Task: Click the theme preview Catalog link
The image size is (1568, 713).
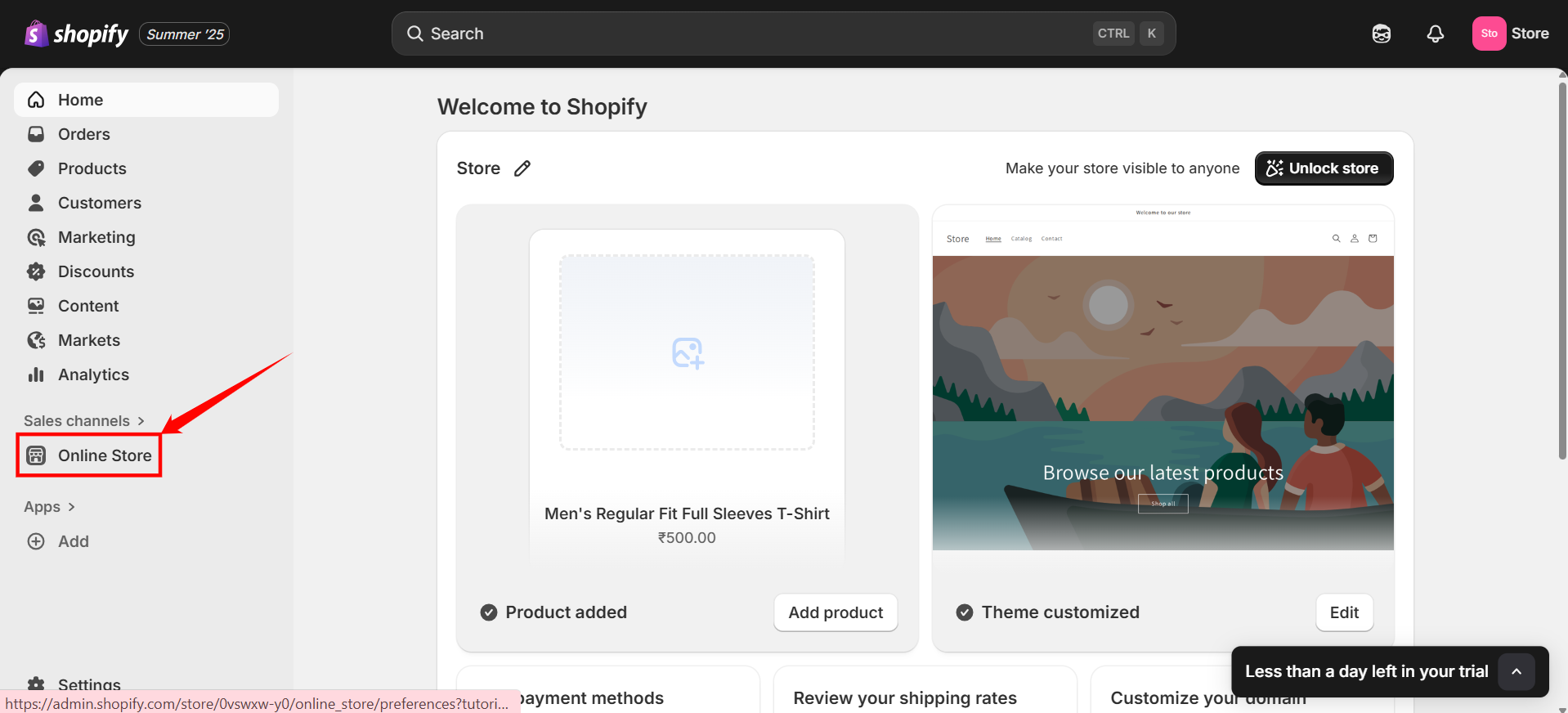Action: [1021, 239]
